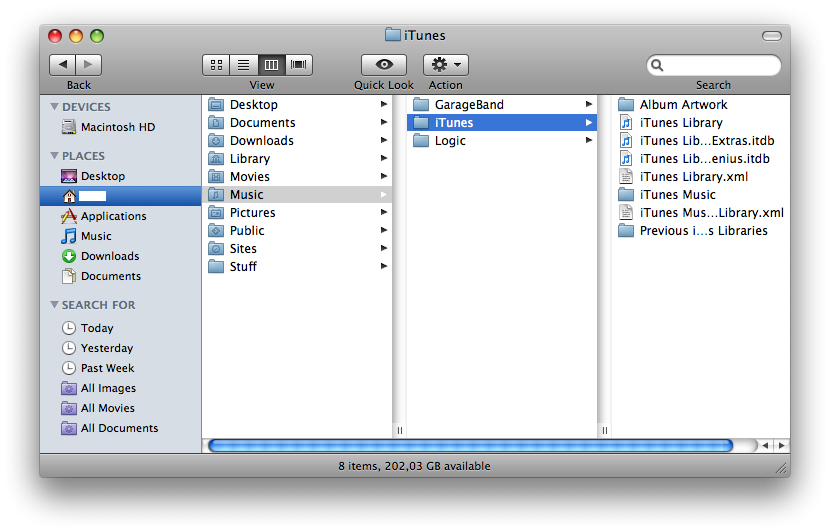This screenshot has height=532, width=830.
Task: Select the home folder in the sidebar
Action: 121,196
